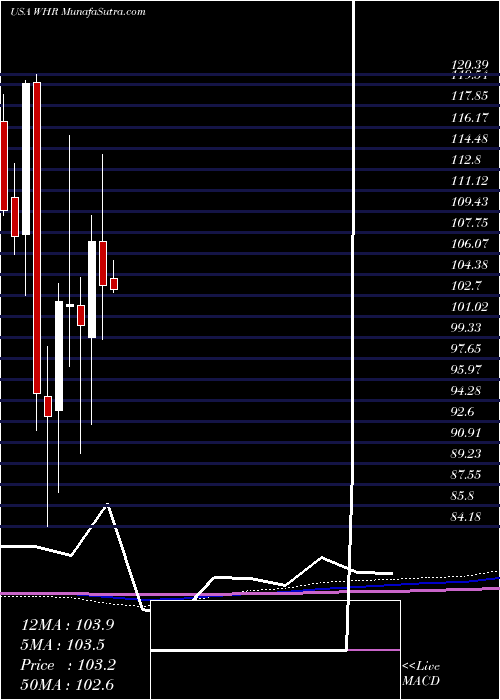Select the 102.7 price label
Screen dimensions: 500x700
coord(466,286)
